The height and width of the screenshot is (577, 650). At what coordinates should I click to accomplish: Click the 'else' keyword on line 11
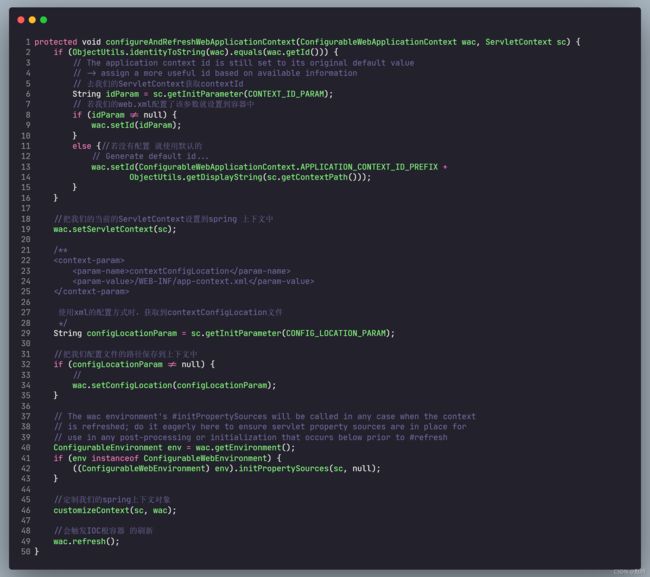coord(82,146)
